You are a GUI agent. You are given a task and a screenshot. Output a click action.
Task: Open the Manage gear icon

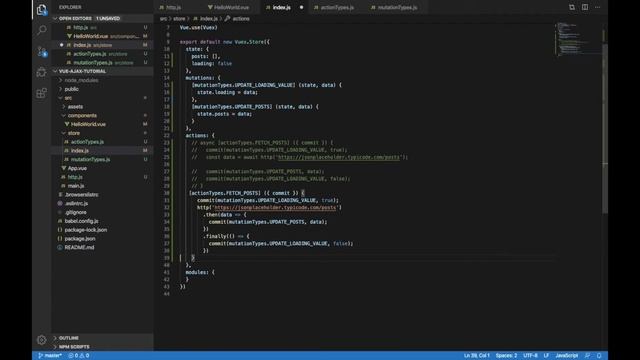pyautogui.click(x=42, y=340)
